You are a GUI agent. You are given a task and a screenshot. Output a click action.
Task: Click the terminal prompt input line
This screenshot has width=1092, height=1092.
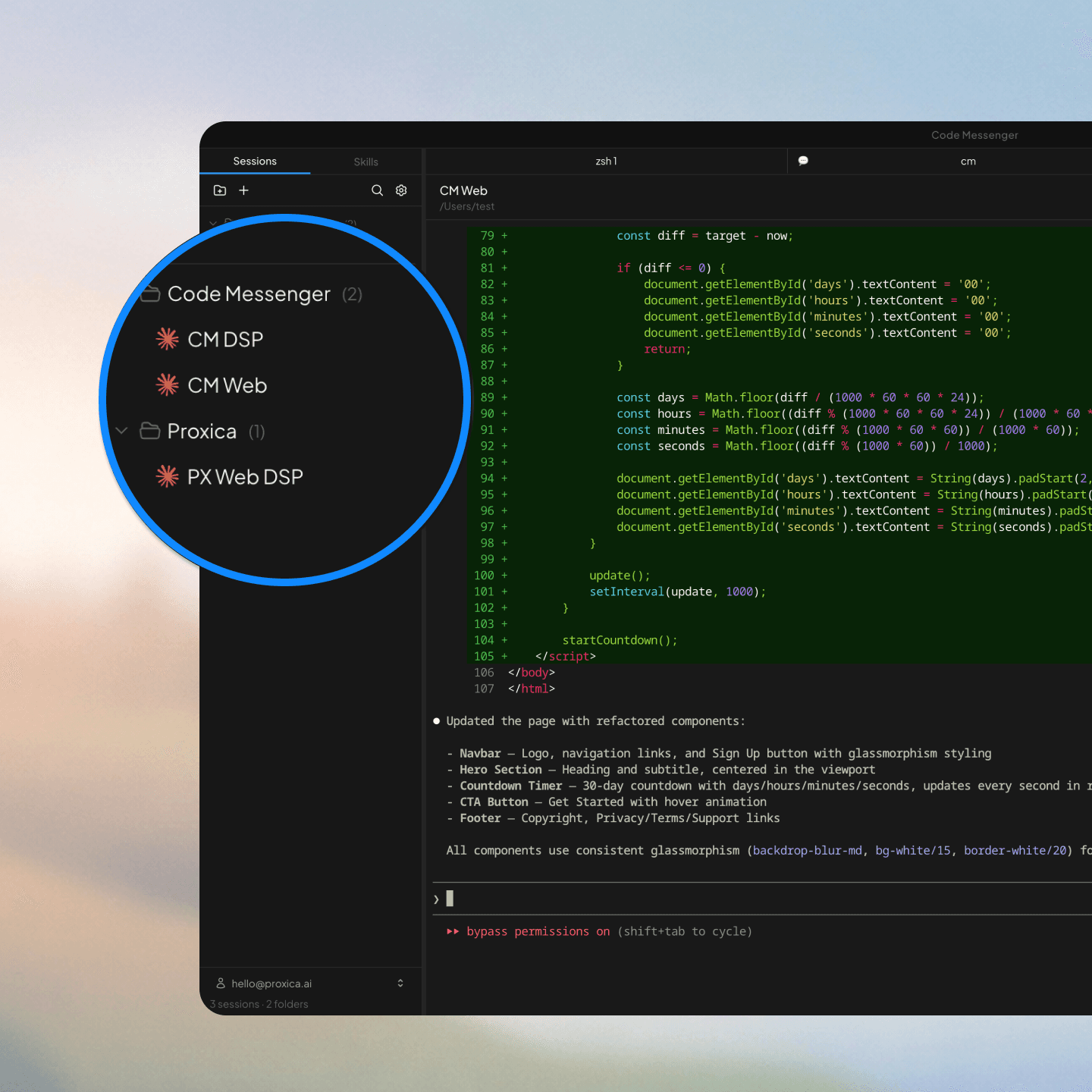click(x=758, y=899)
